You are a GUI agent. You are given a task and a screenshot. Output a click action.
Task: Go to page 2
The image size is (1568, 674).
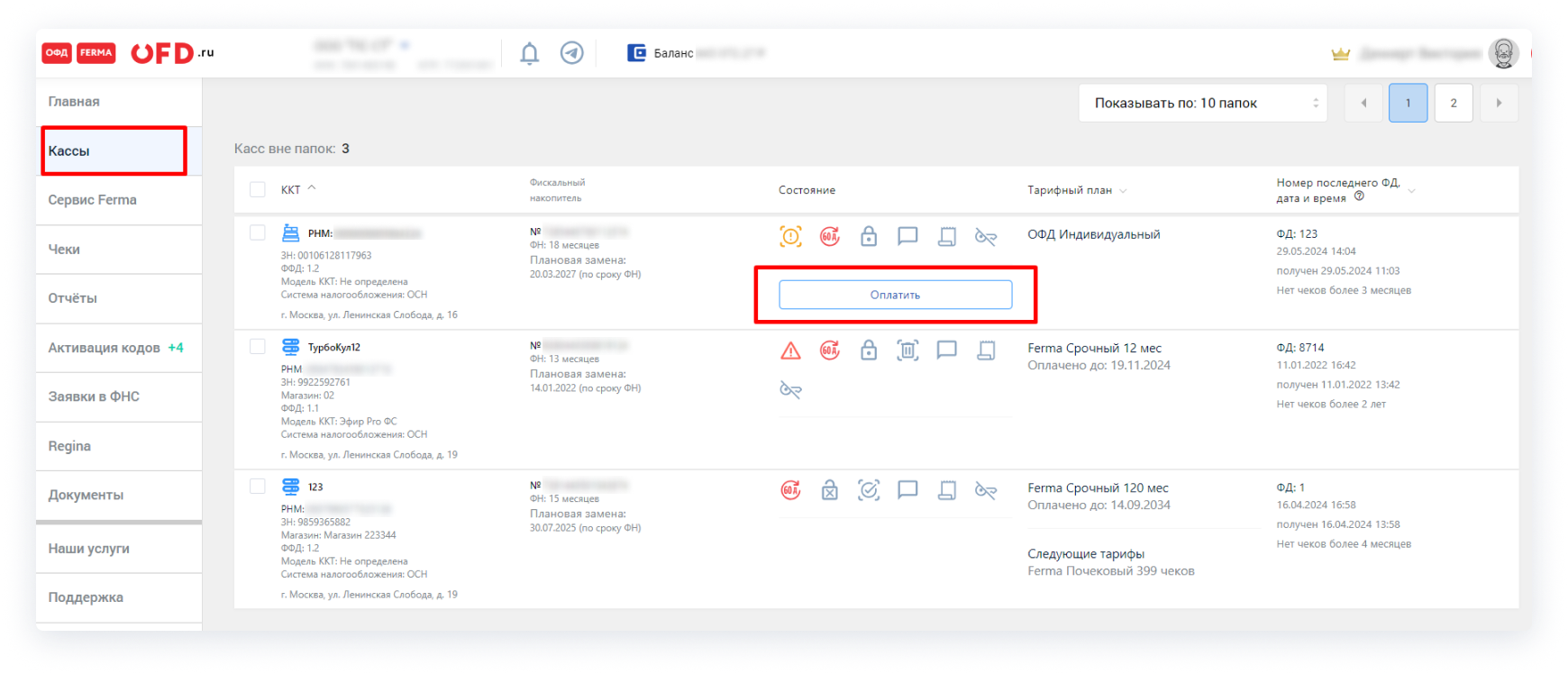point(1454,103)
